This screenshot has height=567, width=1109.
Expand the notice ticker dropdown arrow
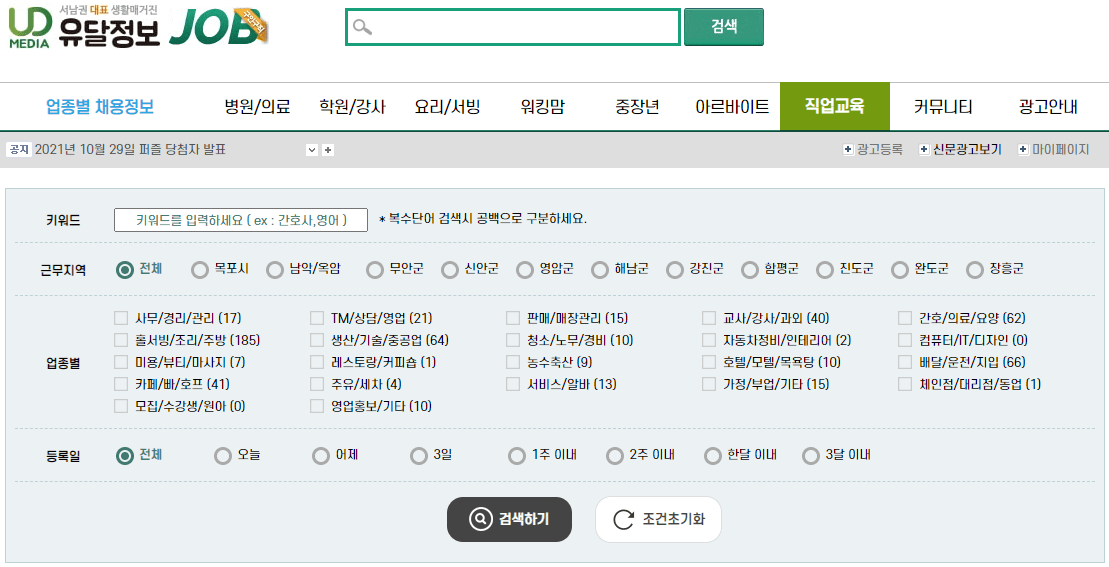[x=312, y=150]
